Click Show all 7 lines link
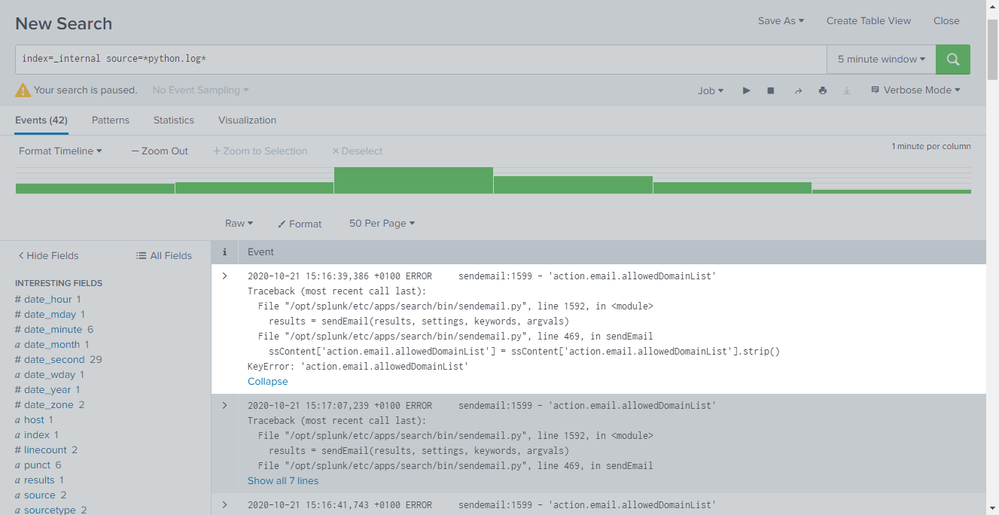999x515 pixels. [283, 481]
